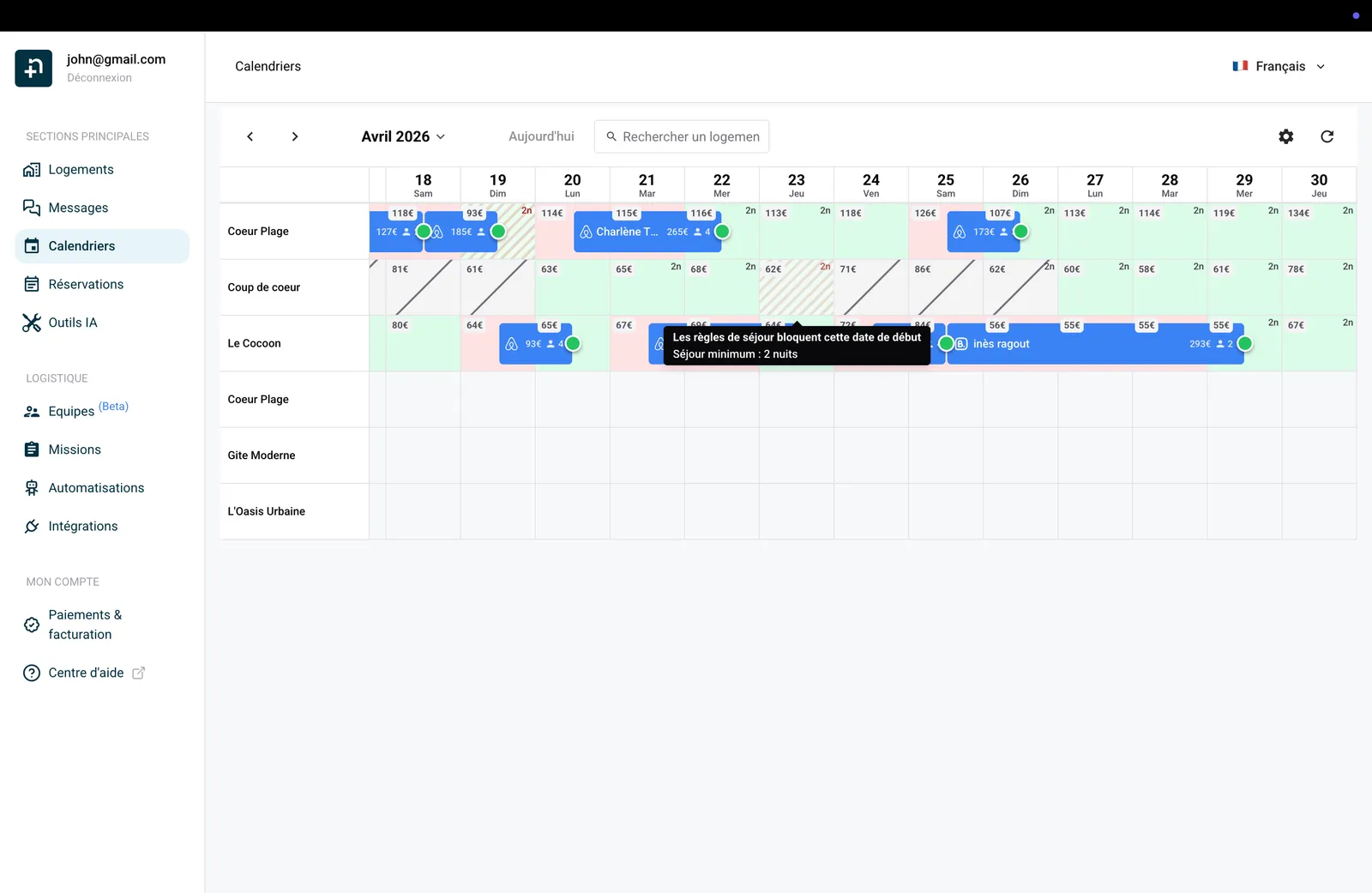
Task: Select L'Oasis Urbaine listing row
Action: (x=294, y=511)
